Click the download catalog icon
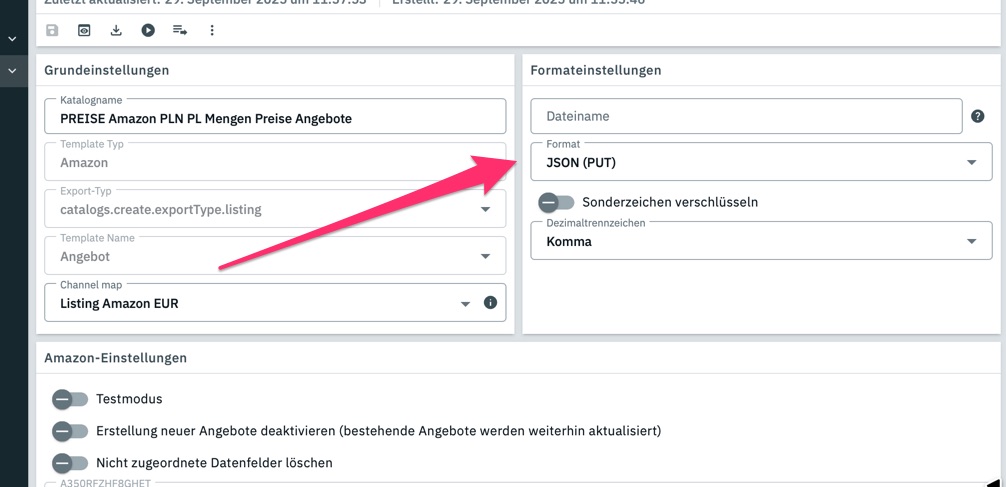 116,31
